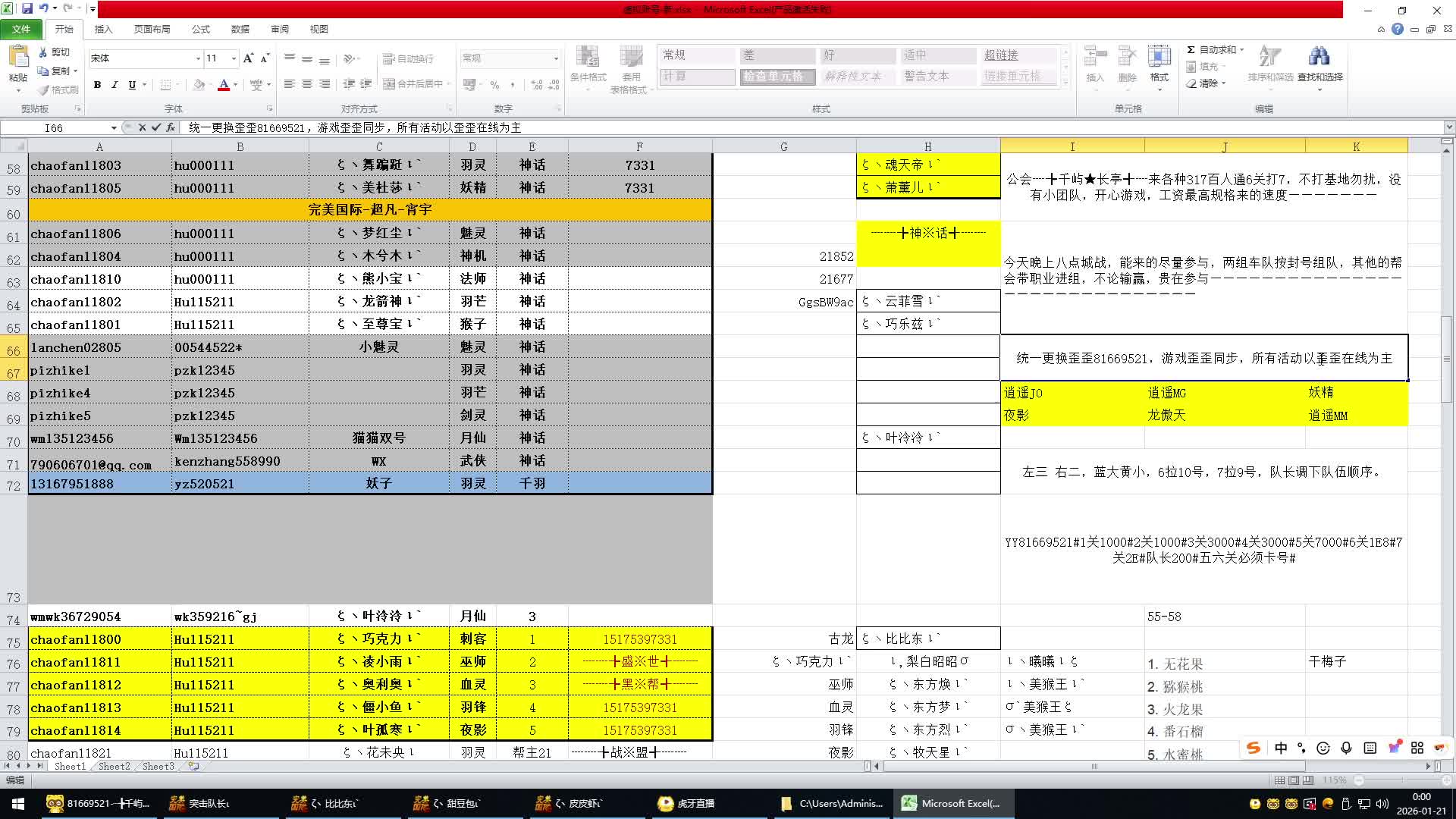Viewport: 1456px width, 819px height.
Task: Open Find and Select (查找和选择)
Action: [x=1319, y=58]
